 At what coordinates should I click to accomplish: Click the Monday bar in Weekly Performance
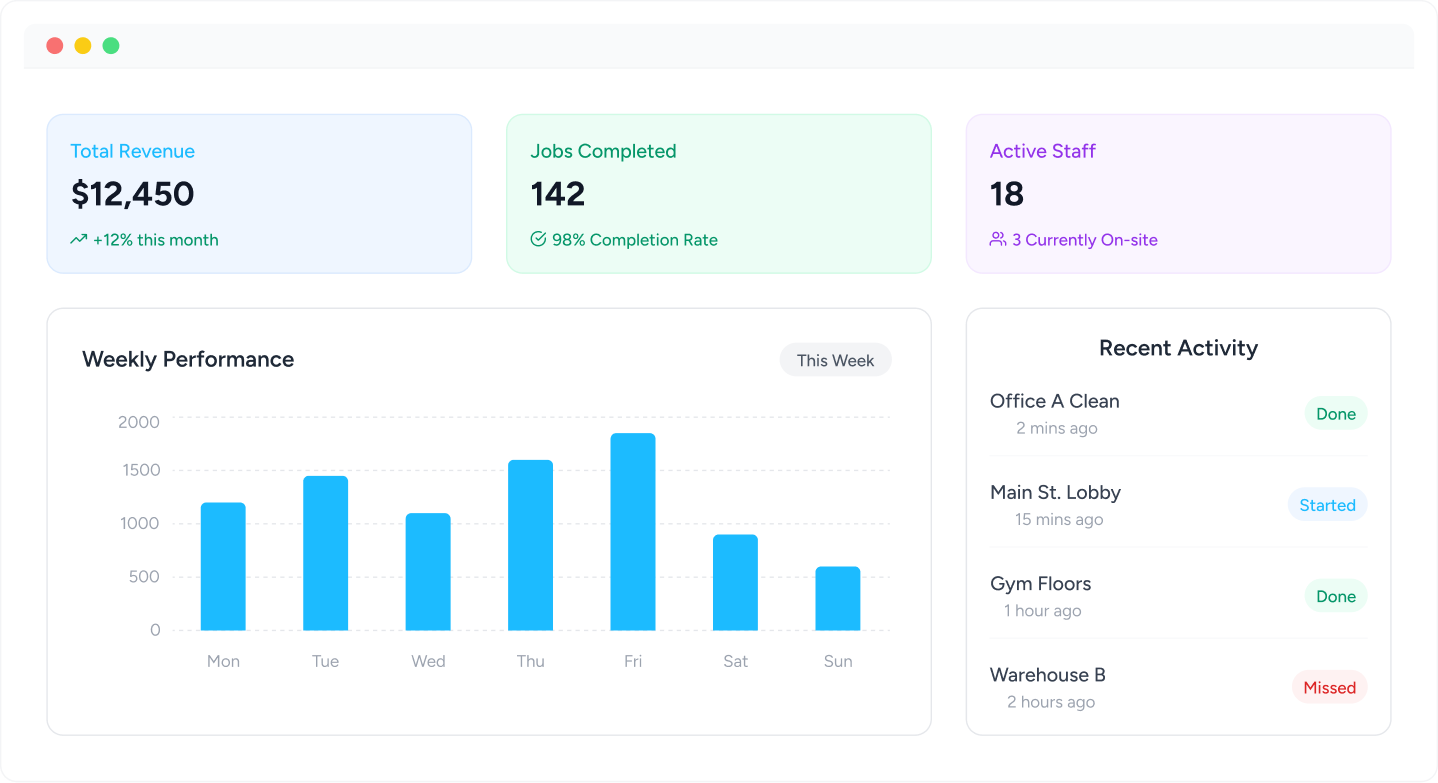click(223, 566)
